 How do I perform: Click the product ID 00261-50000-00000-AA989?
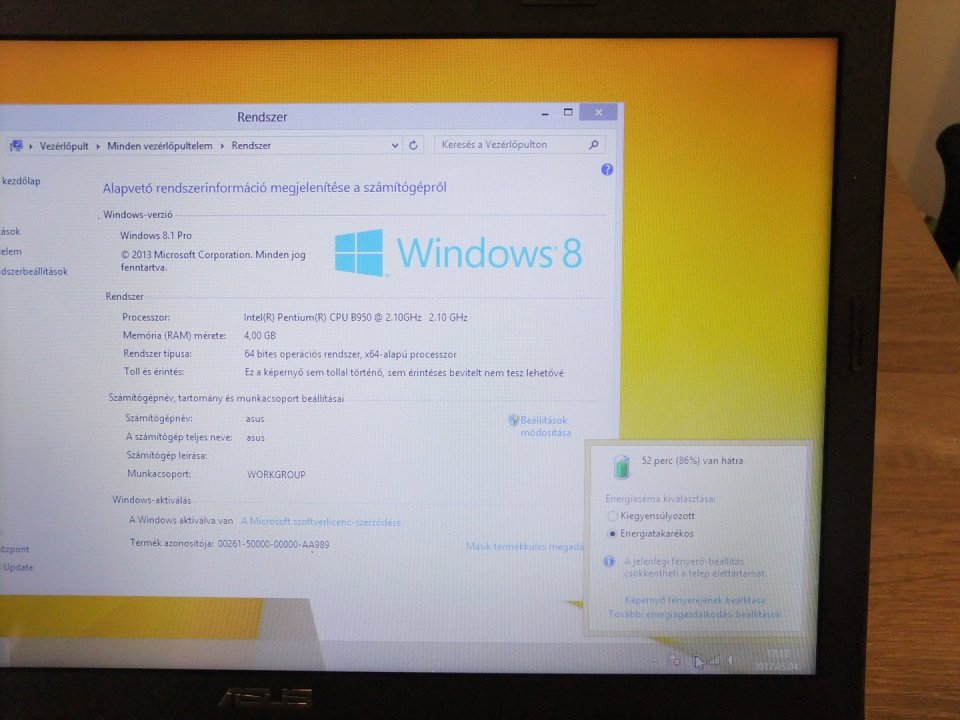click(x=274, y=544)
